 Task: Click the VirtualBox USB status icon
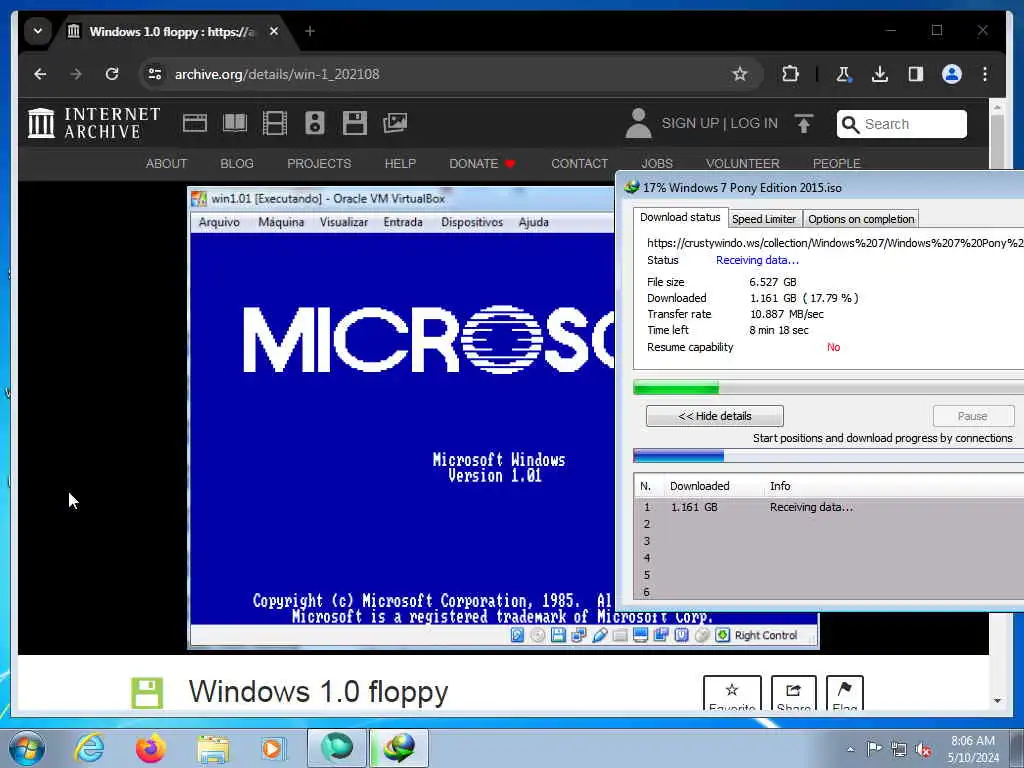tap(600, 635)
